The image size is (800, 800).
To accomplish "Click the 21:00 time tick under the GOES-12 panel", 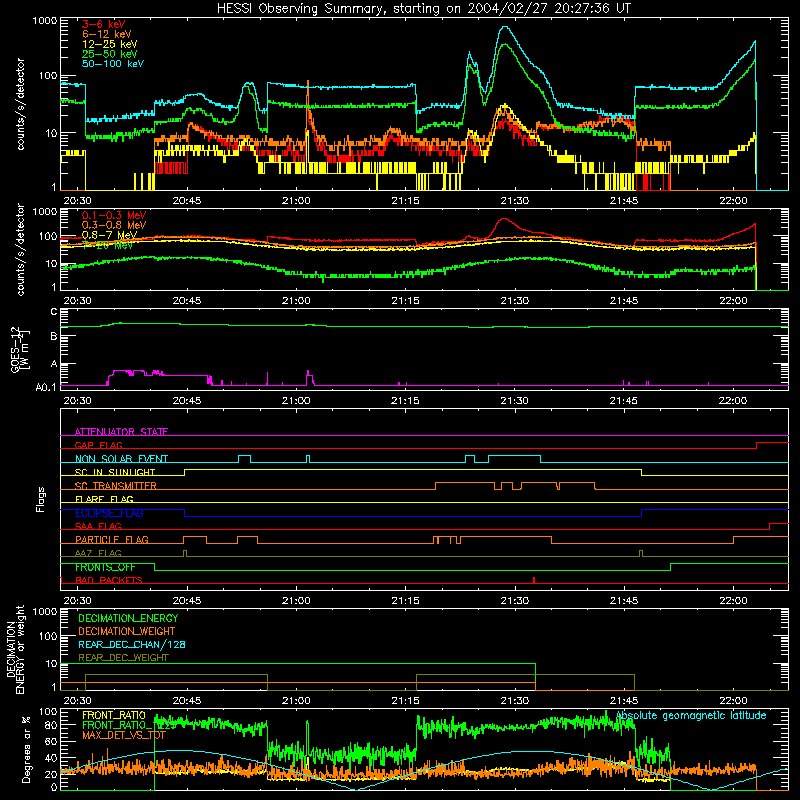I will [x=296, y=401].
